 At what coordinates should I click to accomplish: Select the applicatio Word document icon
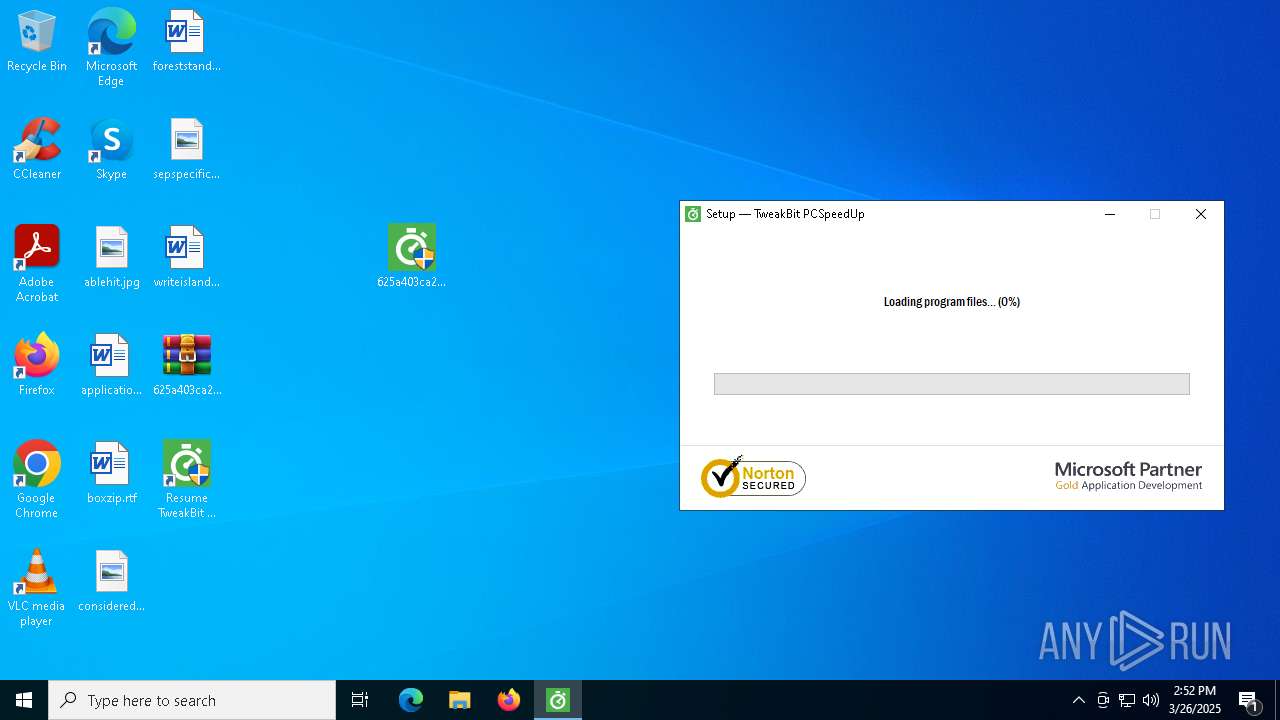111,366
